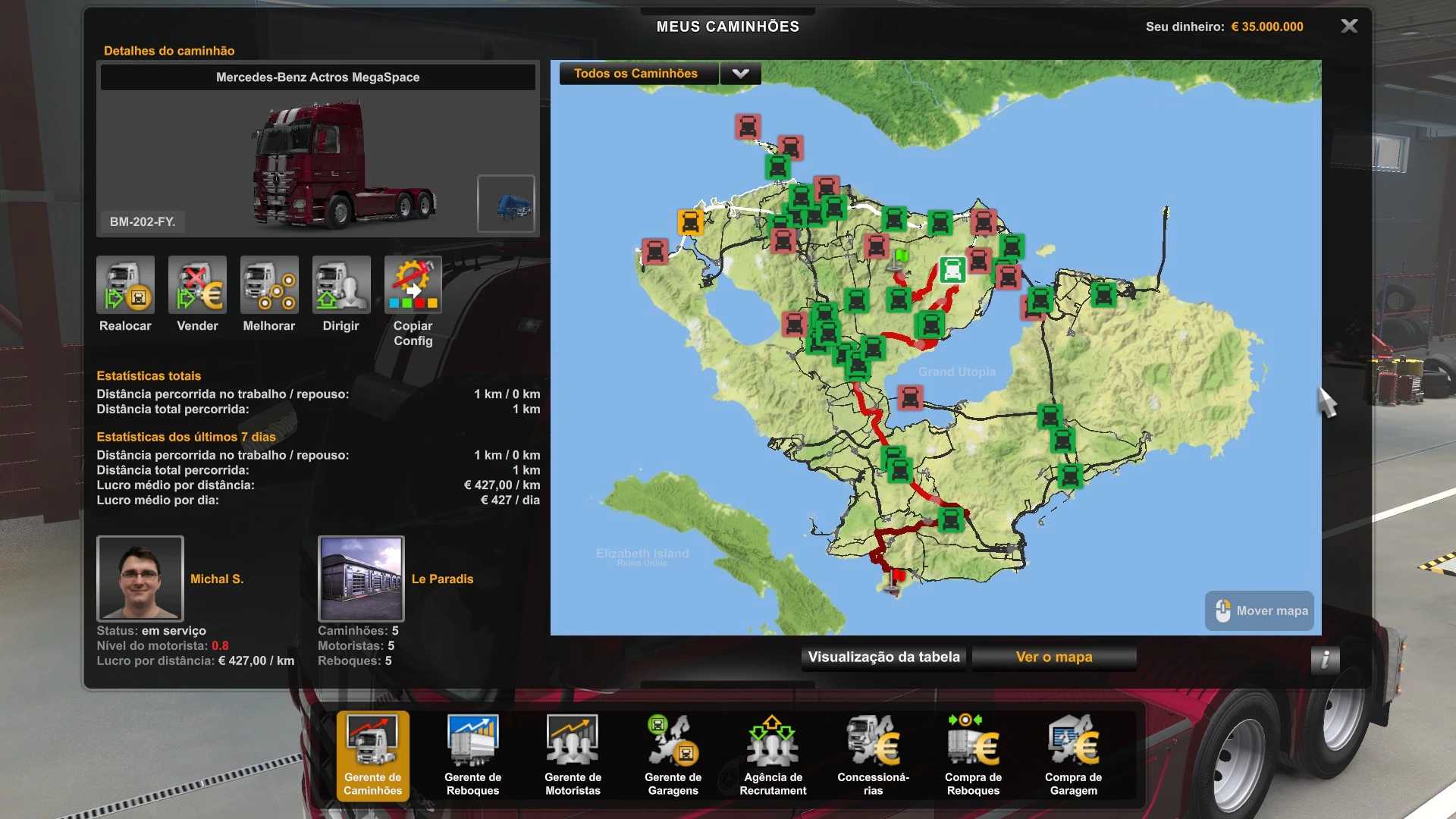
Task: Click the blue trailer thumbnail
Action: point(506,203)
